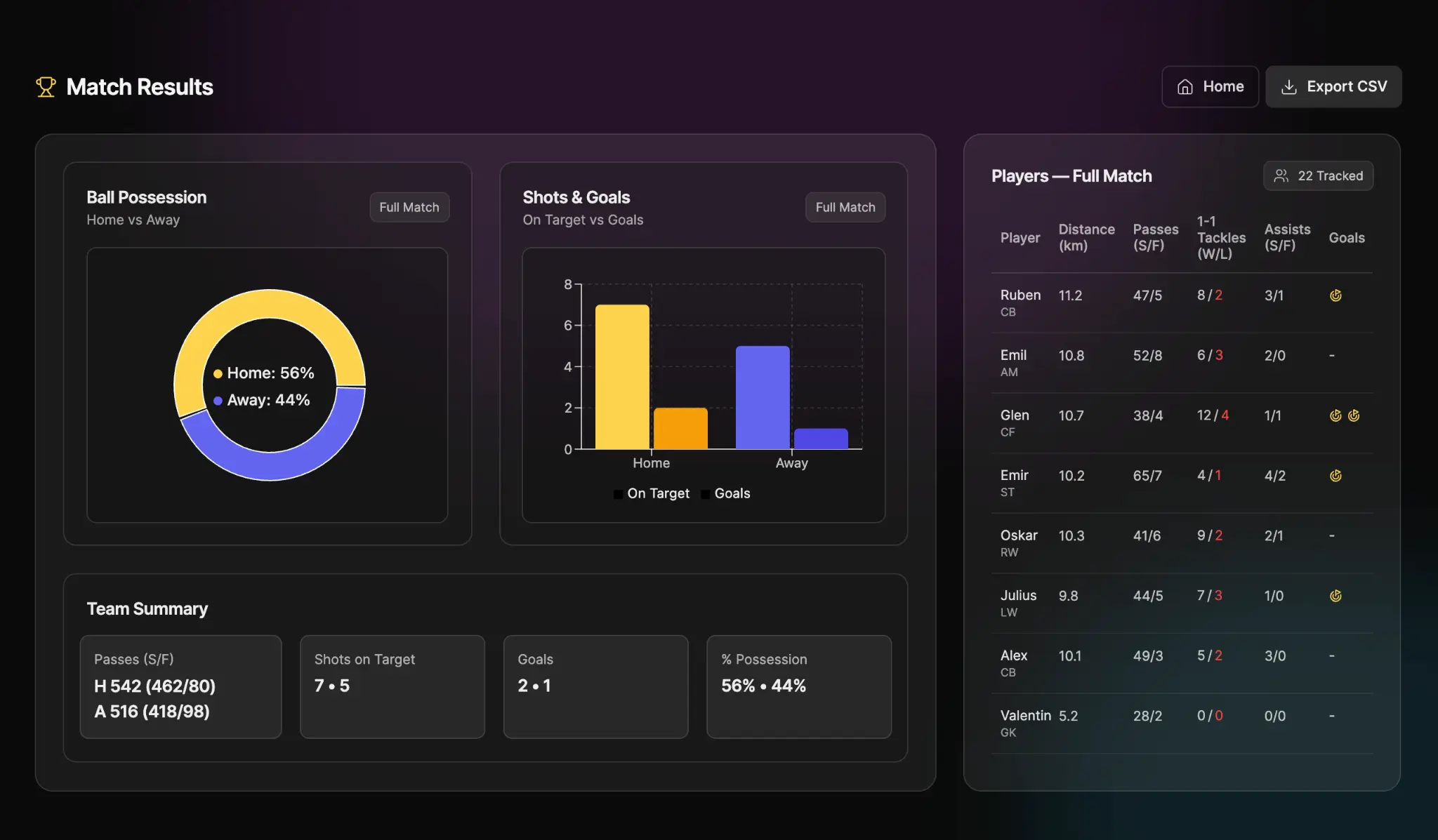This screenshot has width=1438, height=840.
Task: Open the Full Match selector on Shots & Goals
Action: pos(845,207)
